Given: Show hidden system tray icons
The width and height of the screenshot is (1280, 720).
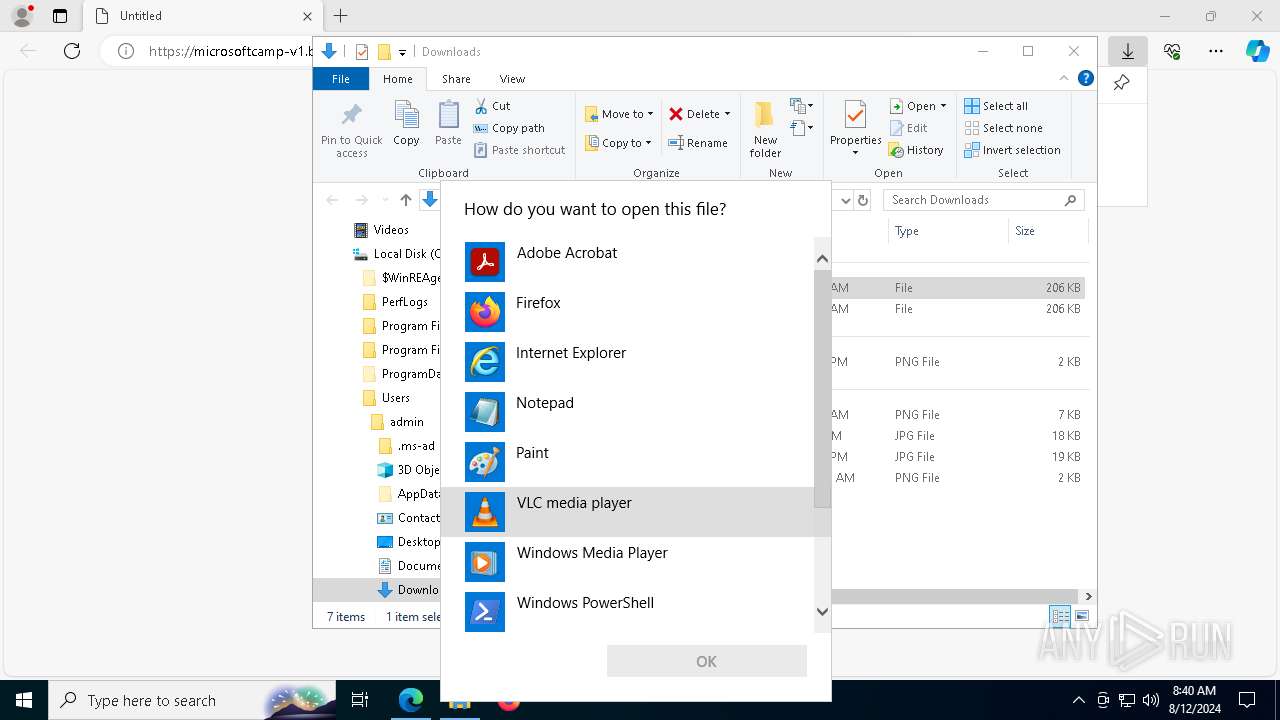Looking at the screenshot, I should (1078, 700).
